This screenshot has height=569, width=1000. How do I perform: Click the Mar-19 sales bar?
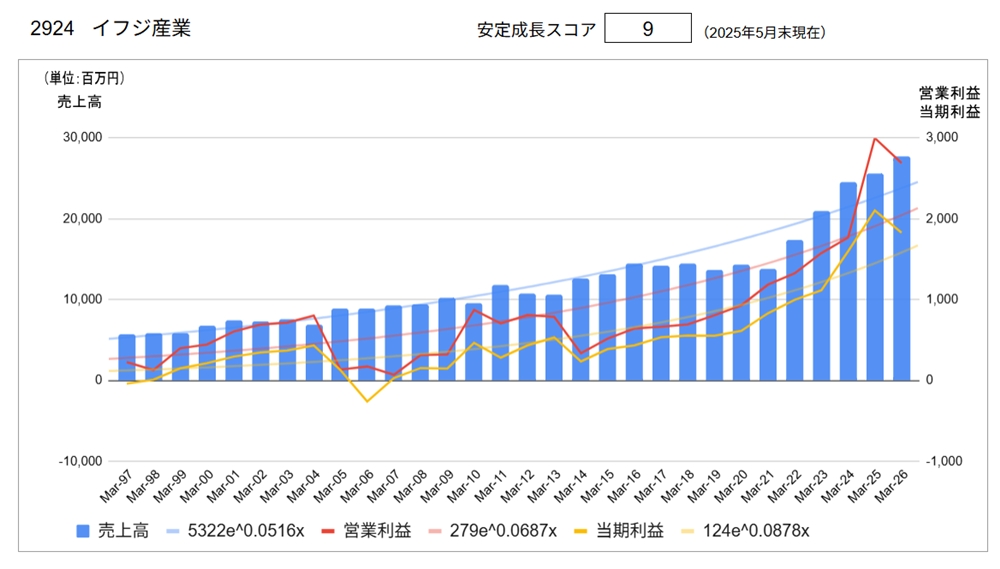714,325
